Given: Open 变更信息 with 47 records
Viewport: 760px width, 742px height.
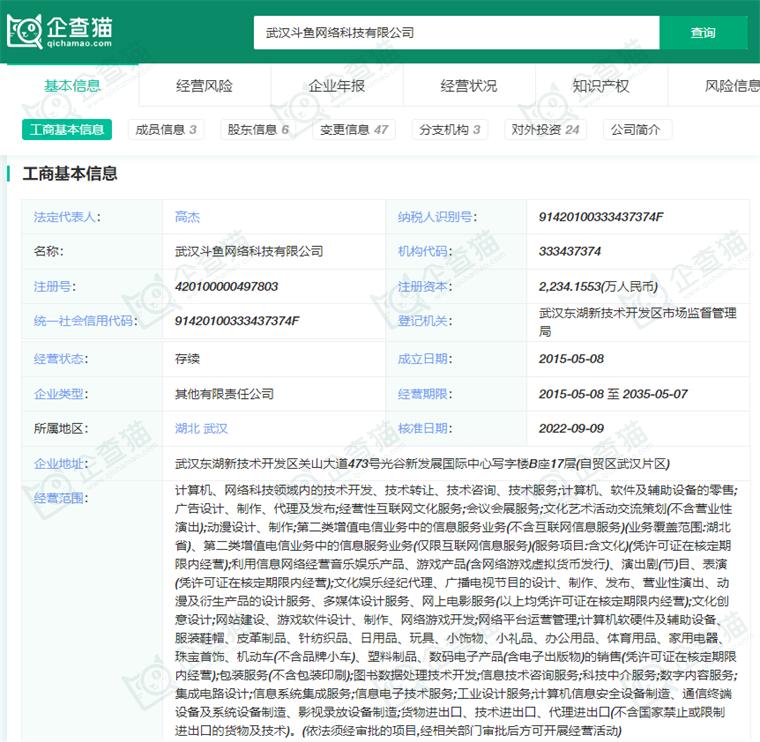Looking at the screenshot, I should [353, 130].
